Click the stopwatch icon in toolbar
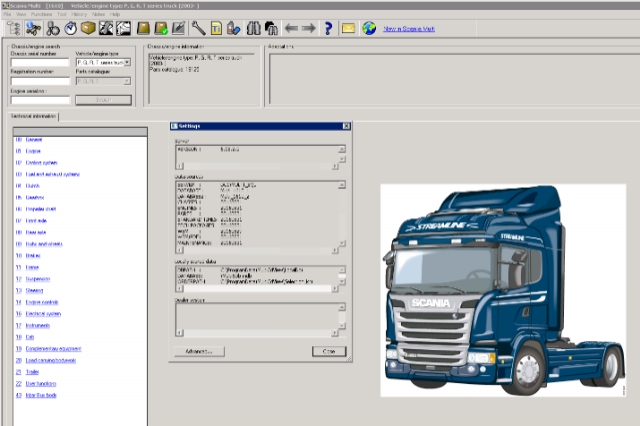The image size is (640, 426). coord(70,29)
